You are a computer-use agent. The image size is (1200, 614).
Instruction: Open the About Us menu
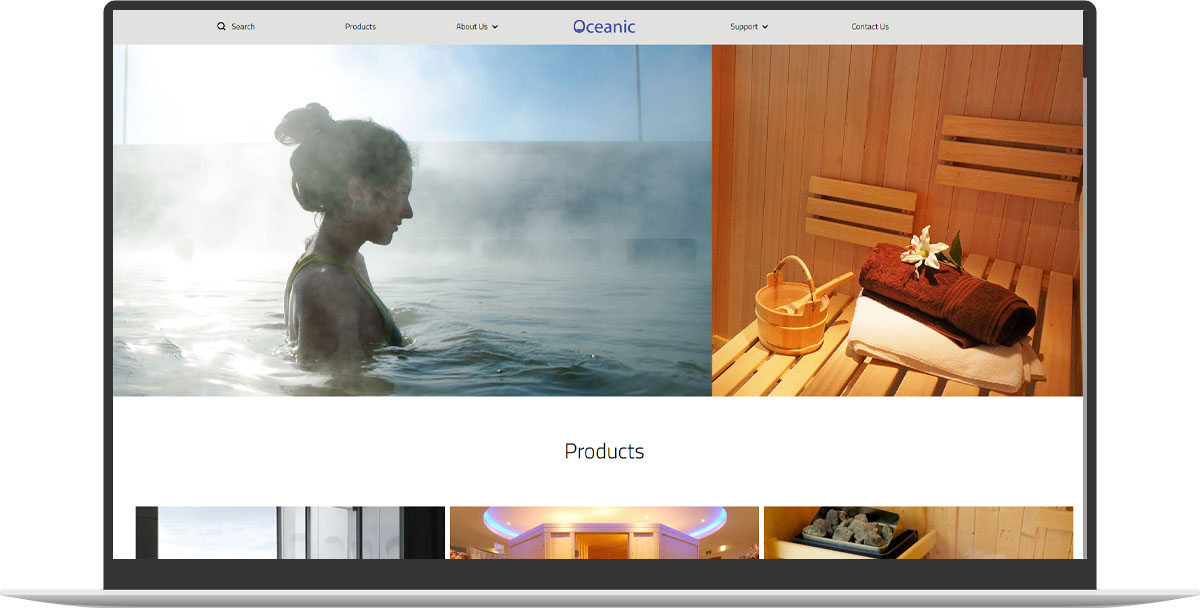[x=472, y=27]
